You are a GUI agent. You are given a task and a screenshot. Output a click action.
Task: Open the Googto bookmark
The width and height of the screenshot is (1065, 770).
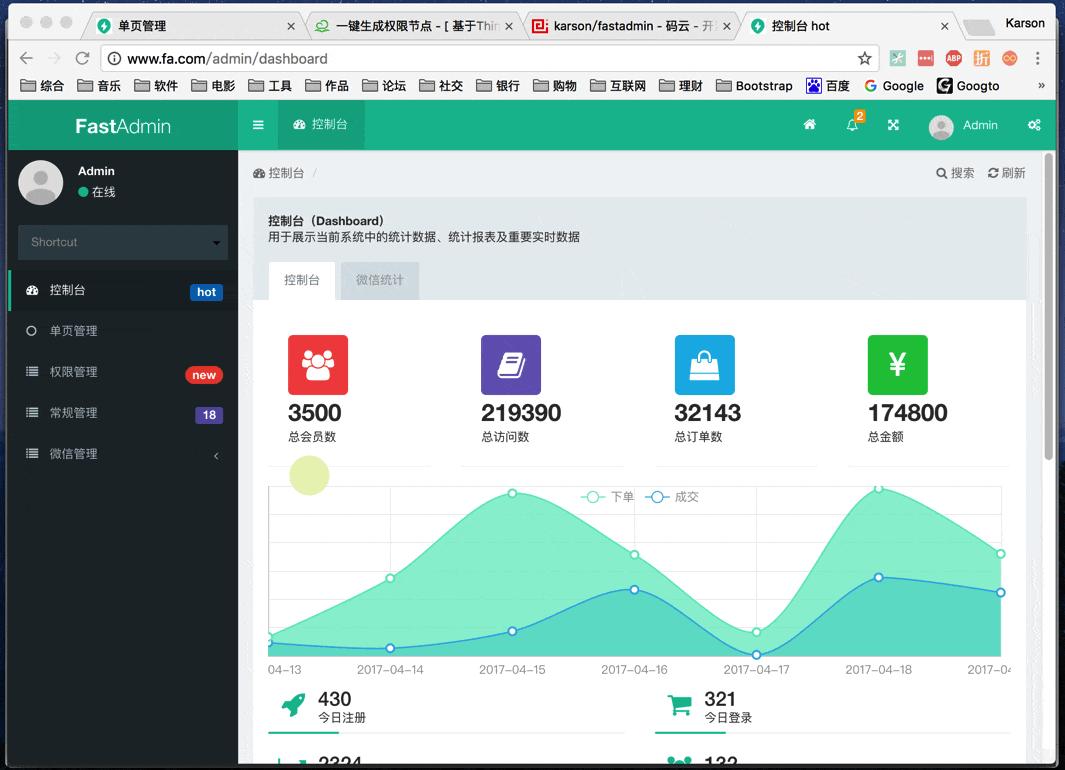[x=968, y=86]
